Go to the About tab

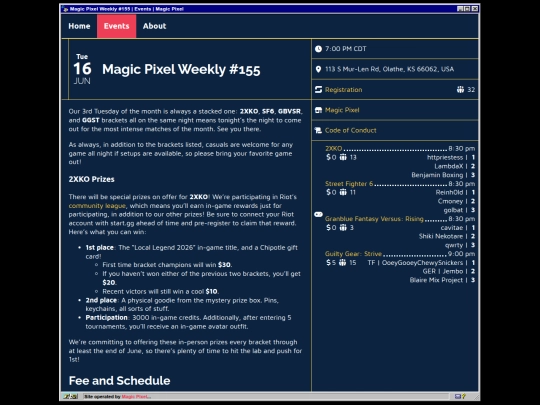(154, 26)
